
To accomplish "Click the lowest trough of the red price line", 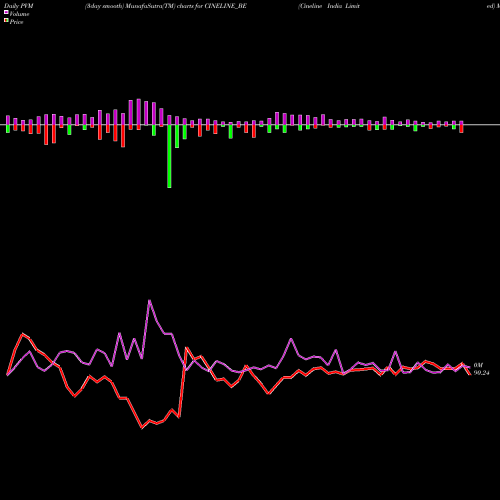I will [x=142, y=428].
